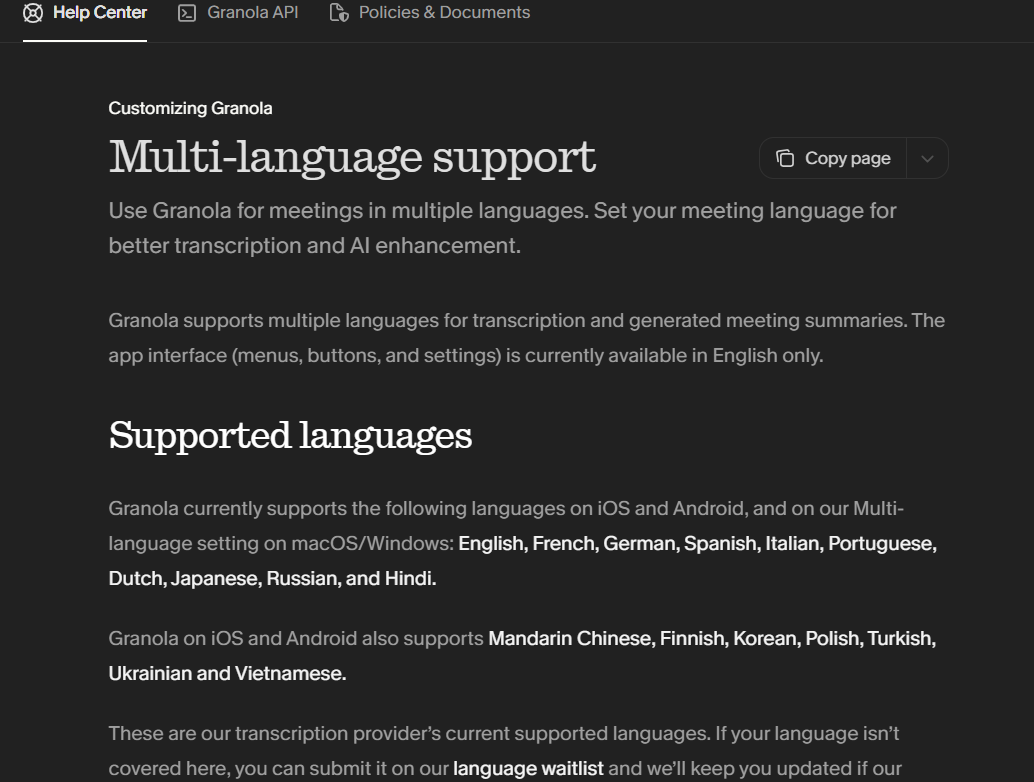Open the Policies & Documents tab
Image resolution: width=1034 pixels, height=782 pixels.
tap(429, 13)
